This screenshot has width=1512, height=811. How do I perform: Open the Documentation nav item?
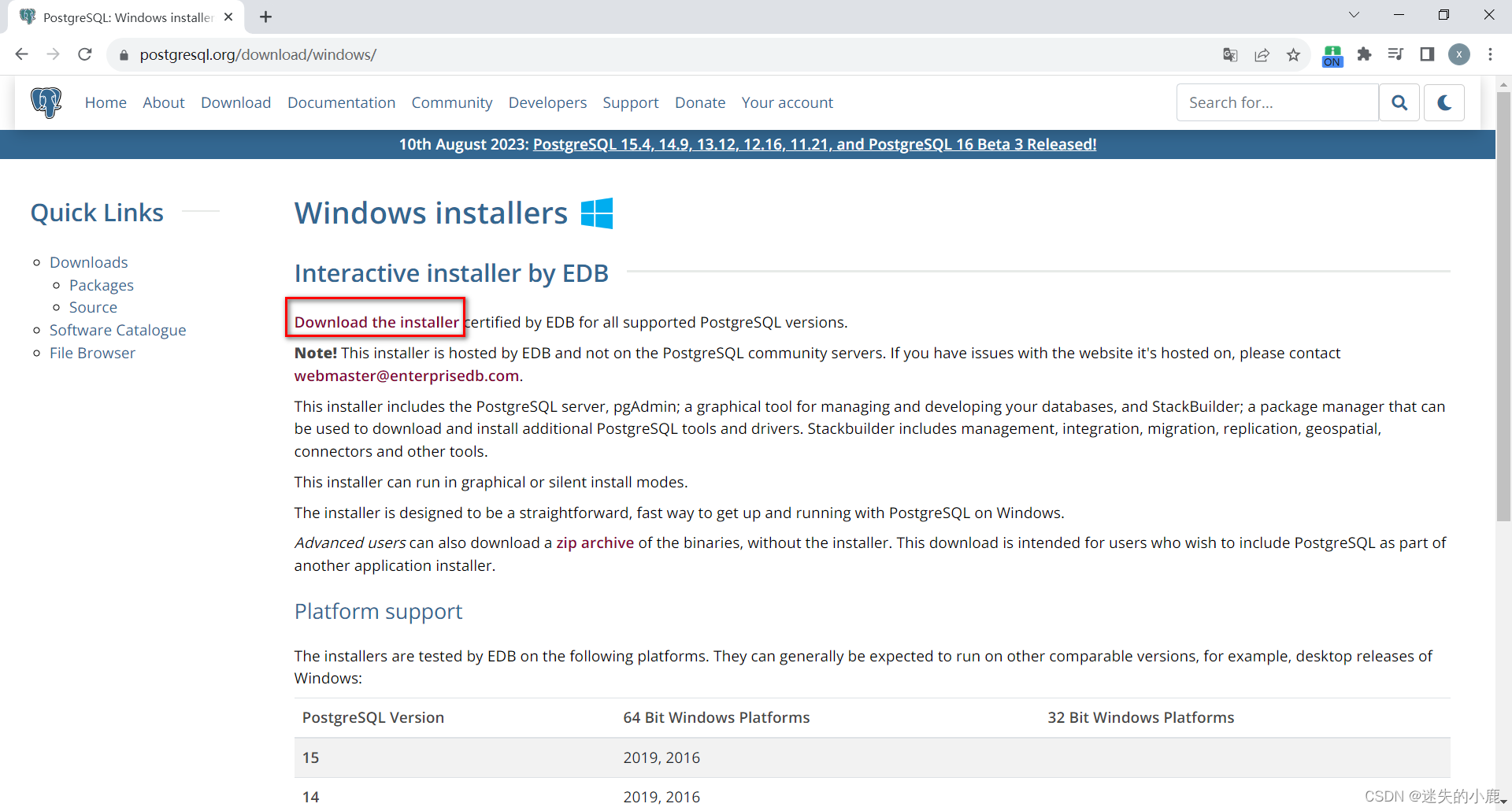pos(341,102)
